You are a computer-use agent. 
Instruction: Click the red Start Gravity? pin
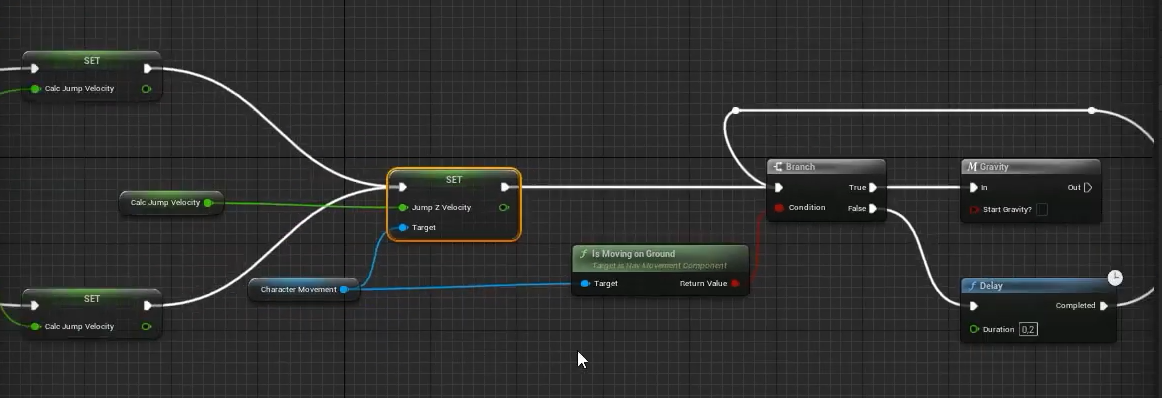pos(974,210)
